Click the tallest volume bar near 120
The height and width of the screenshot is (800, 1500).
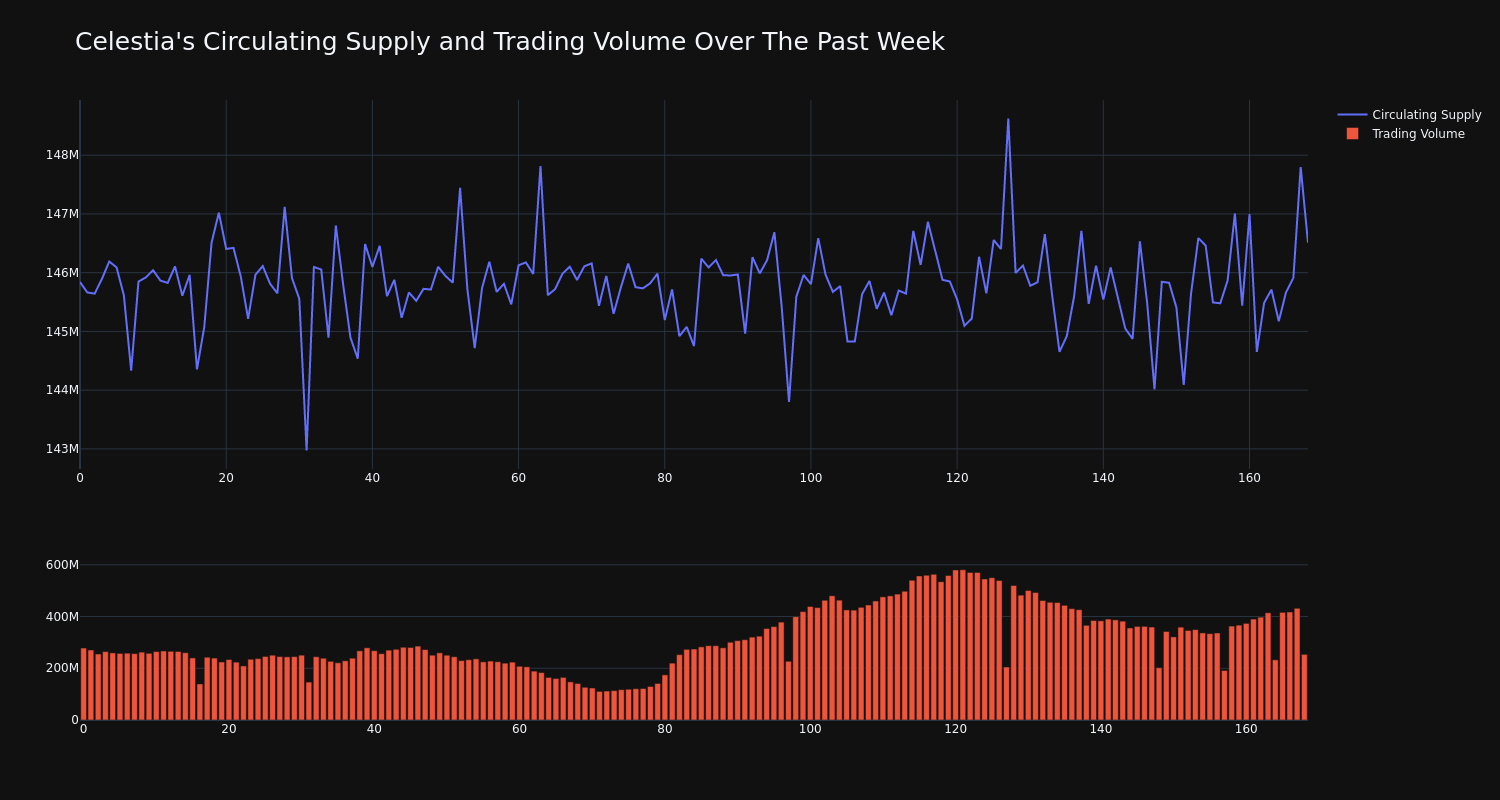[x=956, y=645]
